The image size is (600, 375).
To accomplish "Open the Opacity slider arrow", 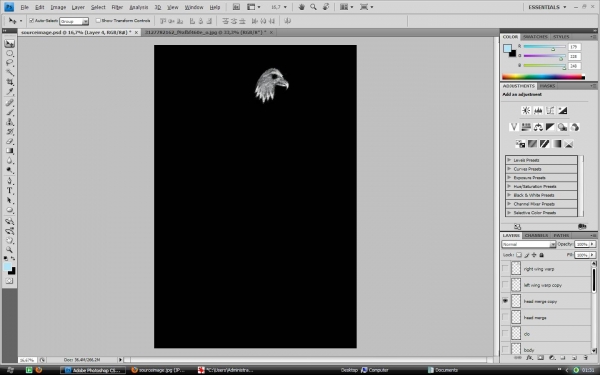I will coord(592,244).
